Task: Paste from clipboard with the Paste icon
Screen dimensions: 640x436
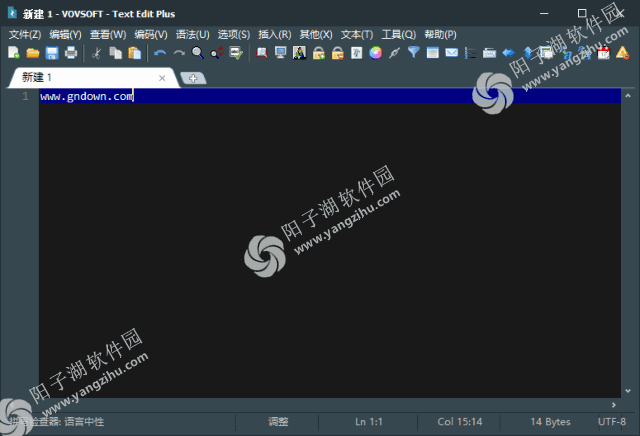Action: [x=135, y=53]
